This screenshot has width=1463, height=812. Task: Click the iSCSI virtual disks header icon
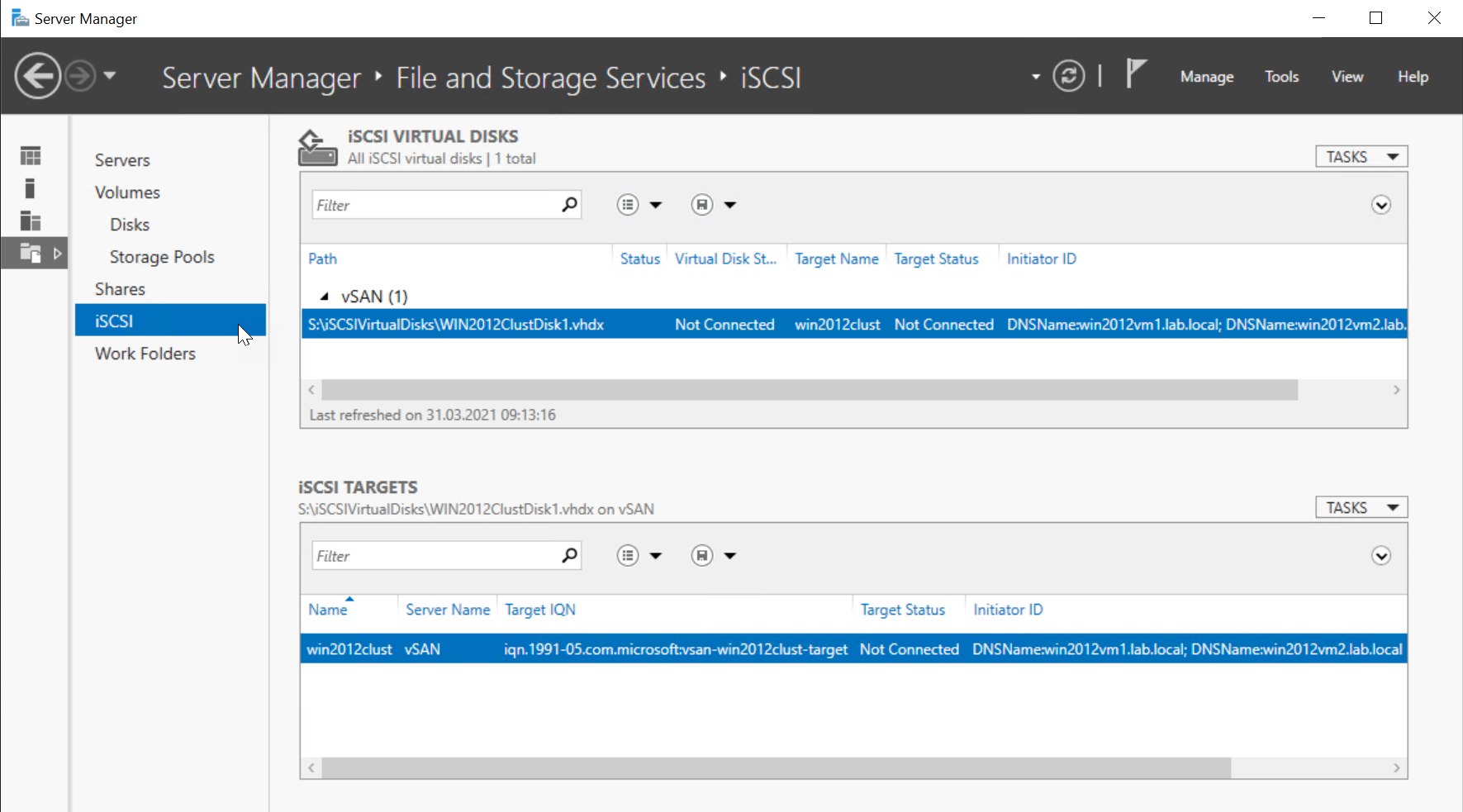click(x=317, y=148)
